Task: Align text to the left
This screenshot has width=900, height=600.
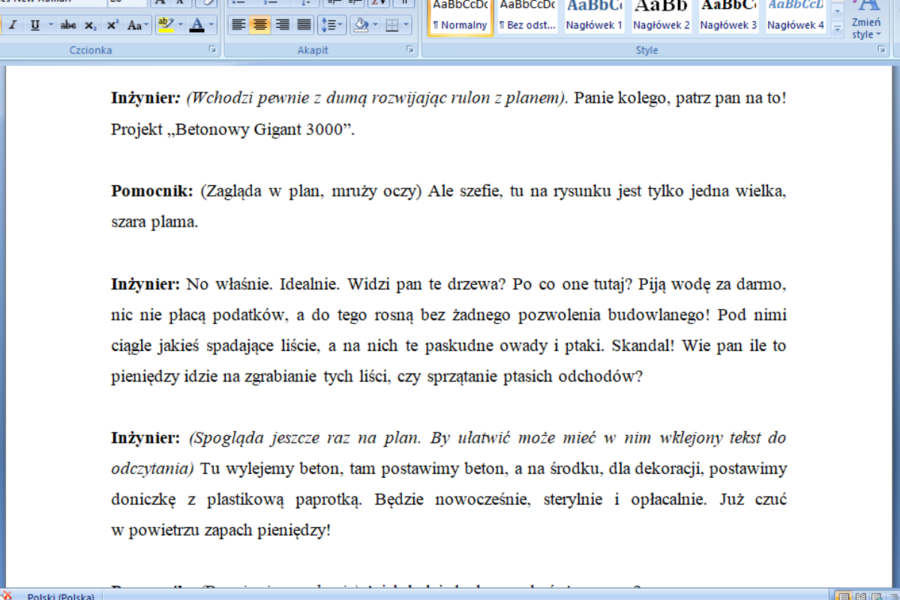Action: 238,25
